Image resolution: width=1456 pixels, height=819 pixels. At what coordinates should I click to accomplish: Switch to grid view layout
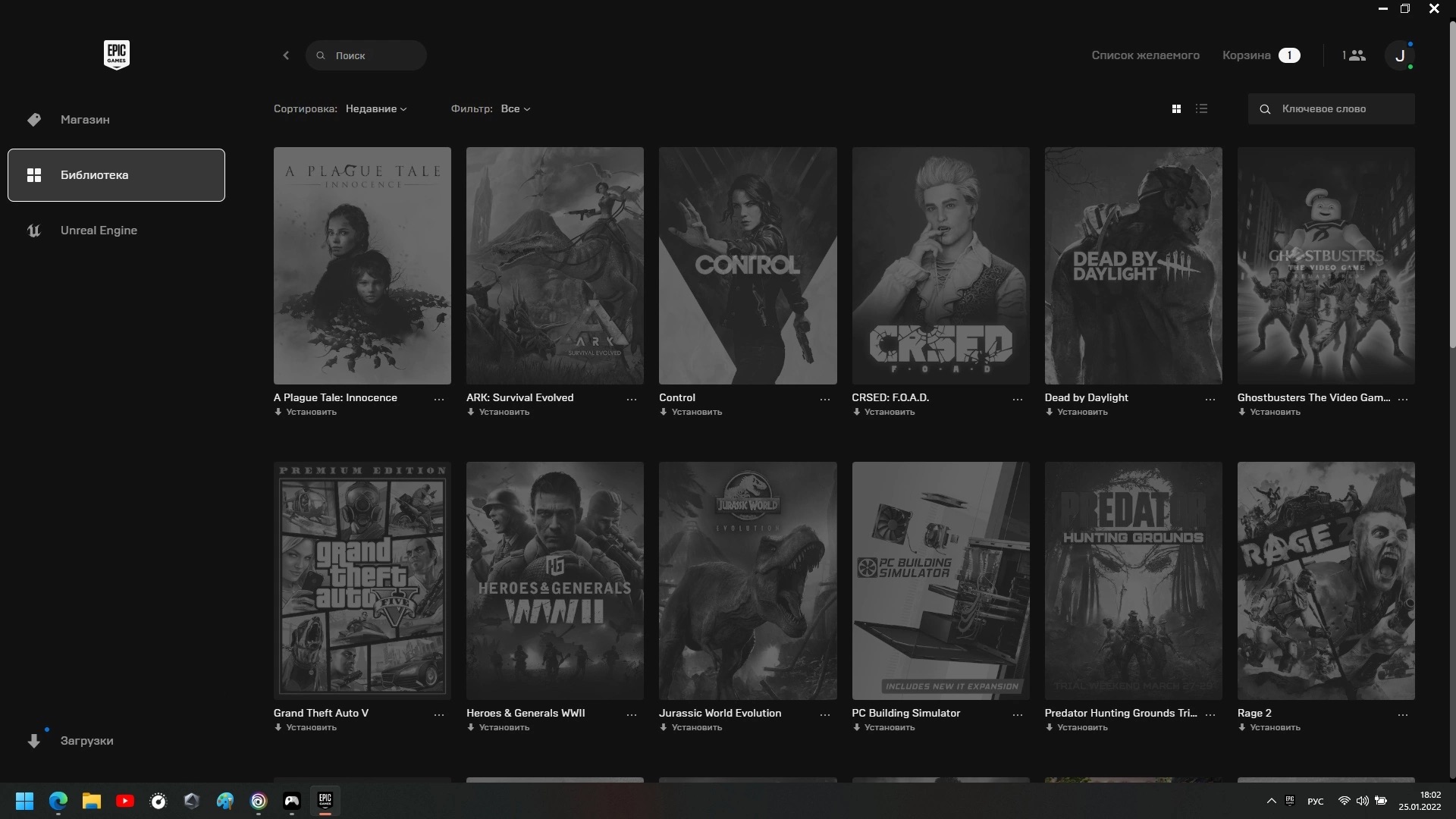click(x=1176, y=109)
